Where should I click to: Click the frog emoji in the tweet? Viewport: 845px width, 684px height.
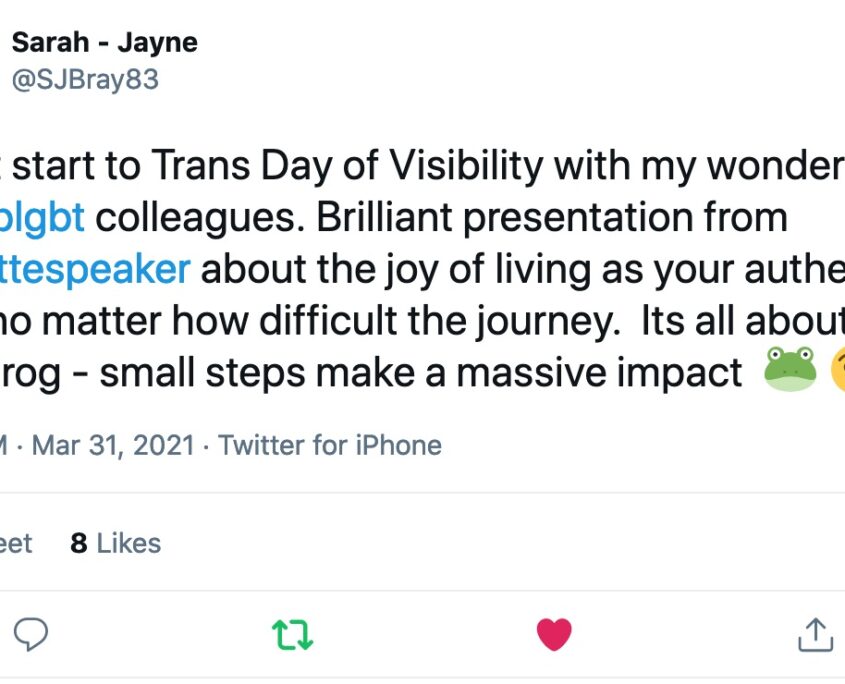[790, 369]
